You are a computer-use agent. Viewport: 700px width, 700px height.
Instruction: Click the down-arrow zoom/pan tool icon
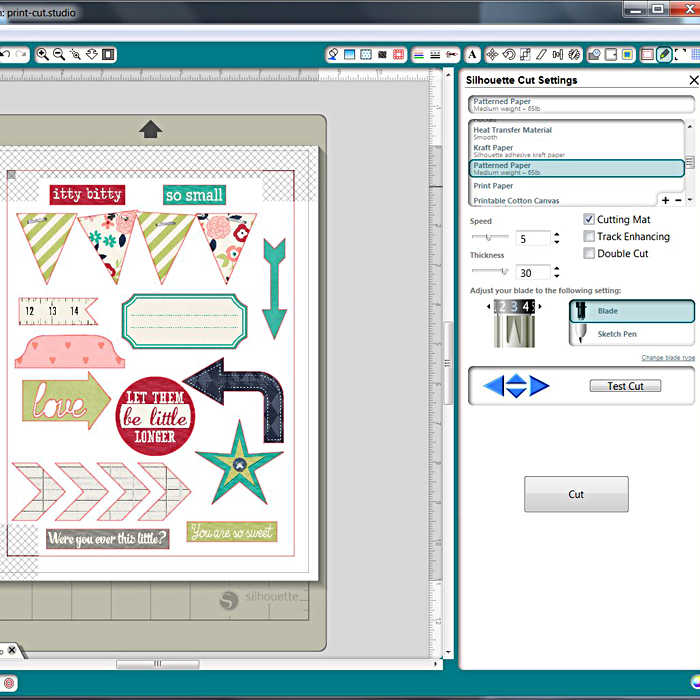point(92,54)
